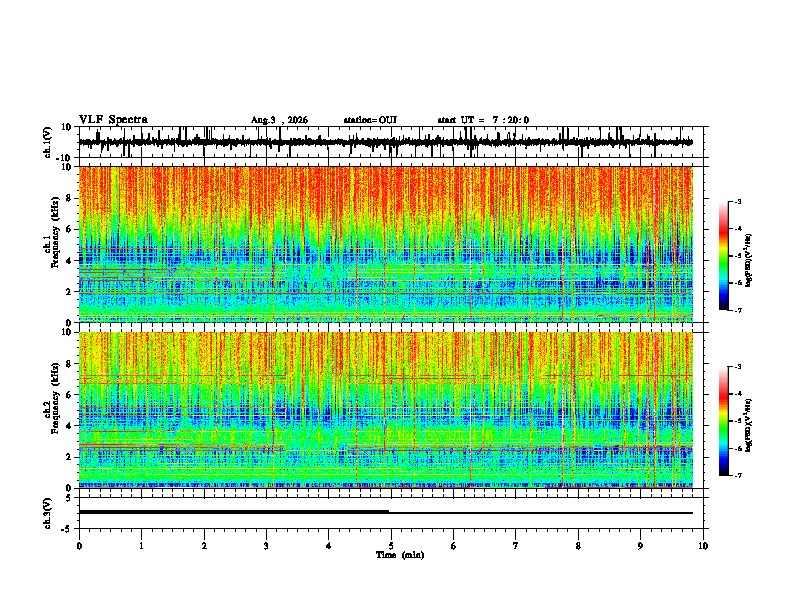Click the "8" kHz tick on ch.1 frequency axis
792x612 pixels.
point(70,198)
